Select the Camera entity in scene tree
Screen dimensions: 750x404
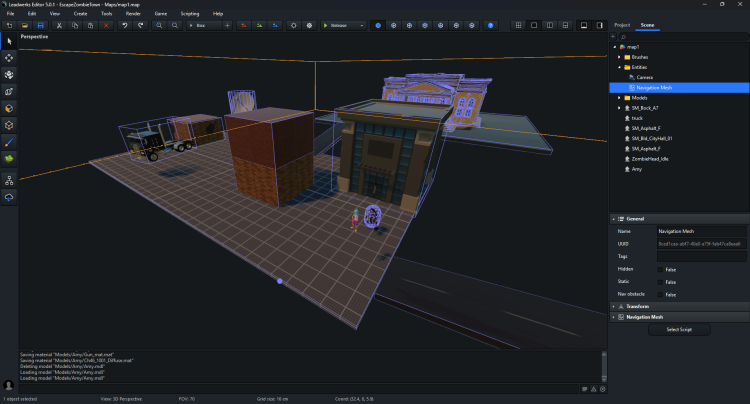644,77
